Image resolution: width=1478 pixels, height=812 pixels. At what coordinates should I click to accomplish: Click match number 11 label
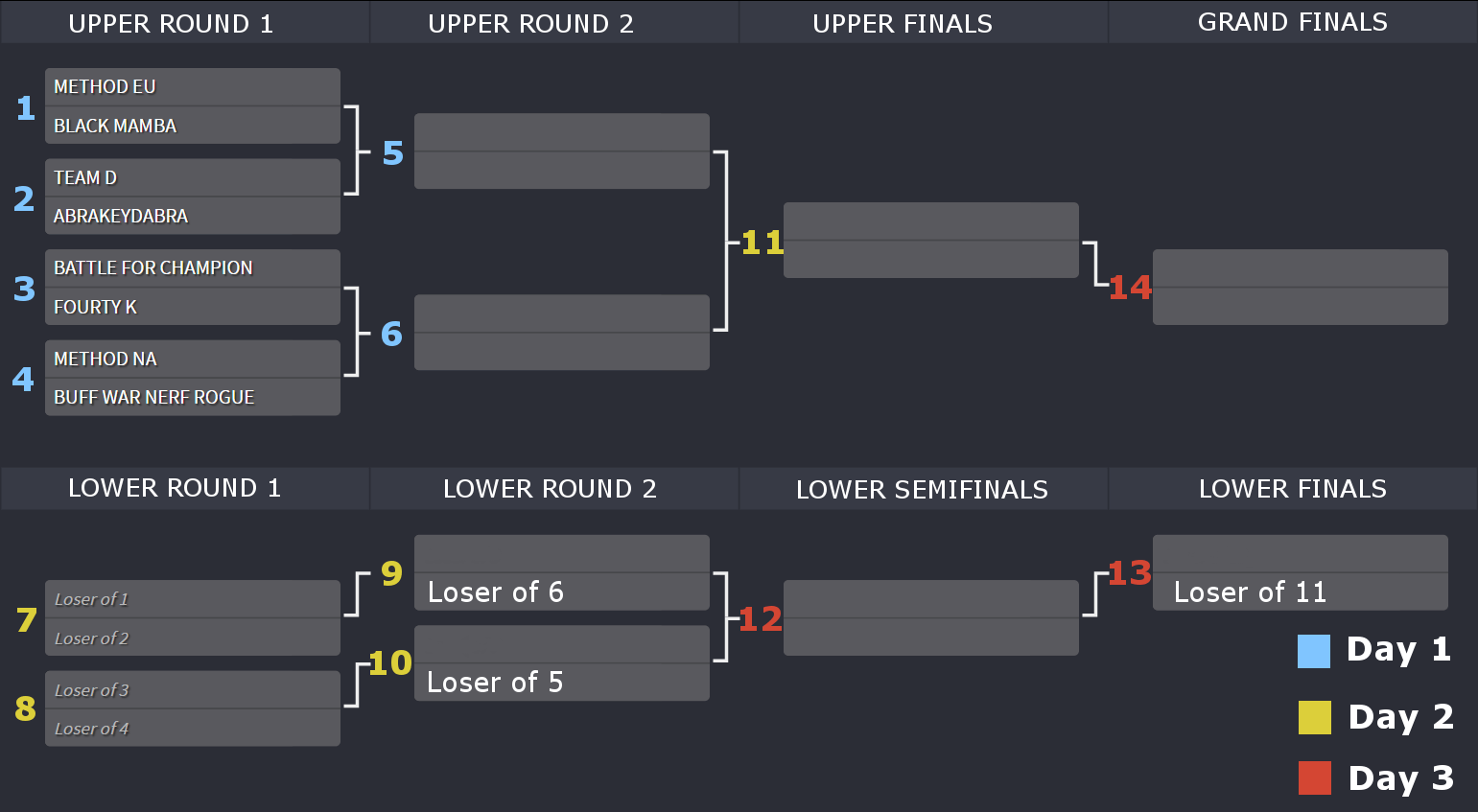coord(763,243)
